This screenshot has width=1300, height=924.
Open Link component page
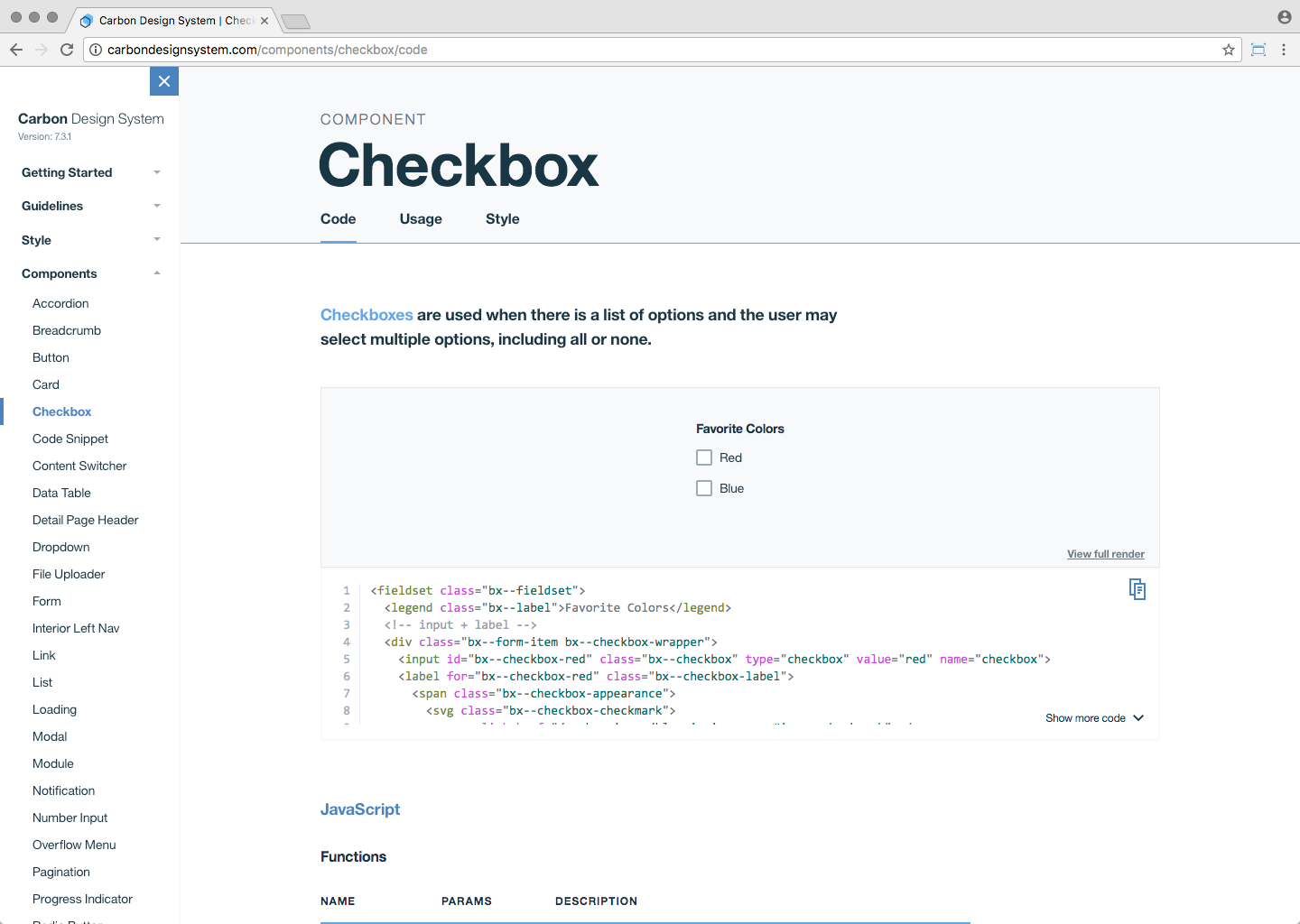pyautogui.click(x=44, y=655)
